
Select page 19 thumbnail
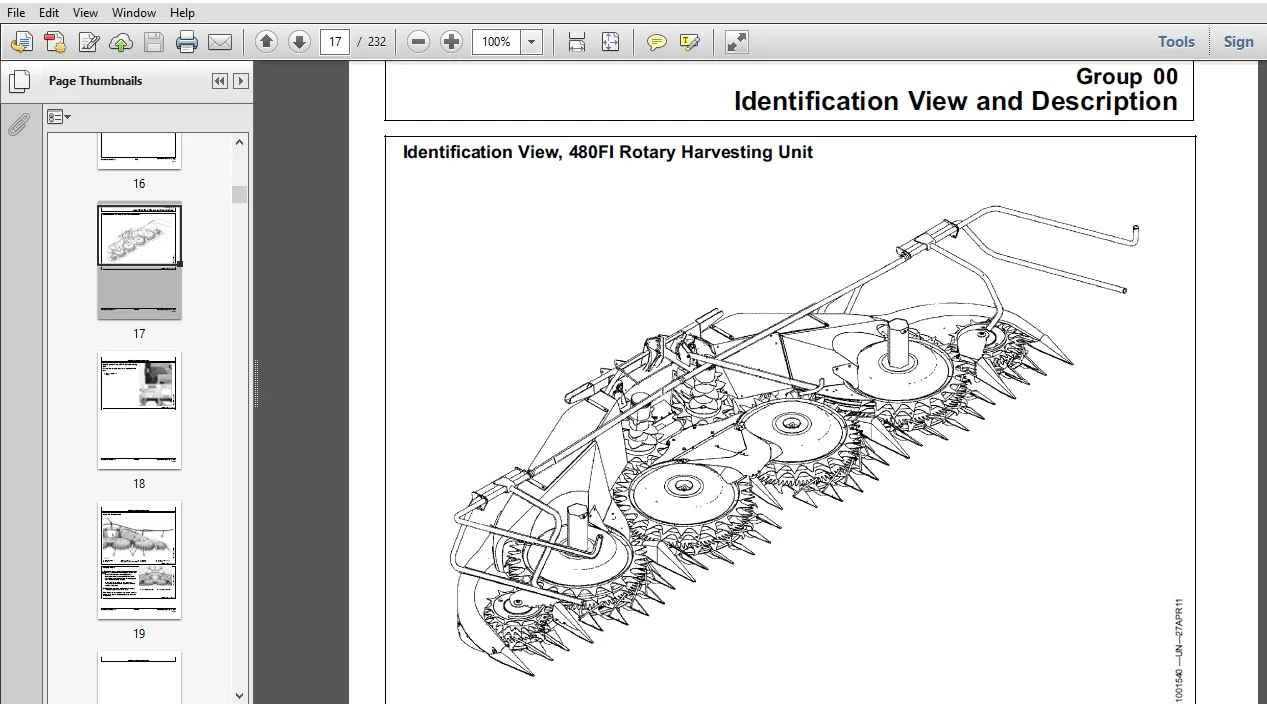139,560
